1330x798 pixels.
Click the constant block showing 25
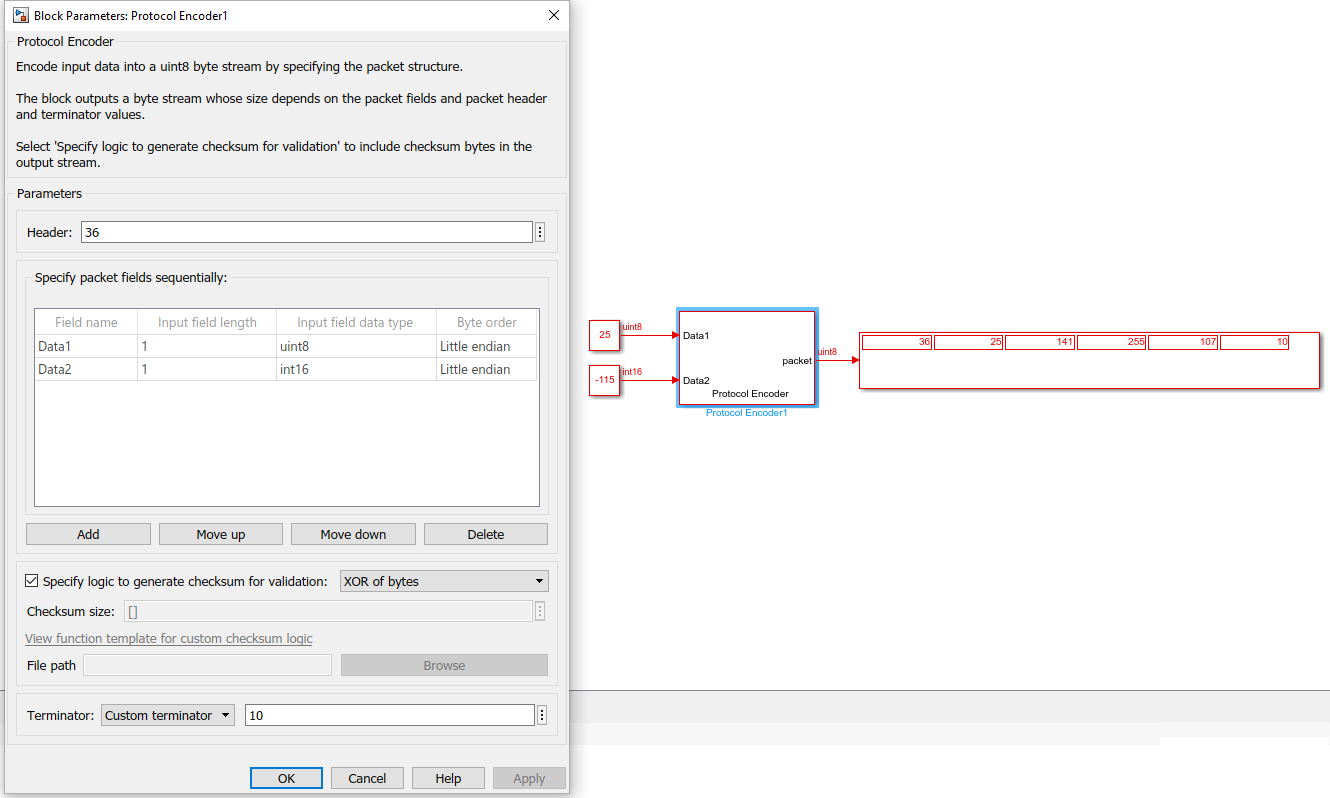click(604, 336)
